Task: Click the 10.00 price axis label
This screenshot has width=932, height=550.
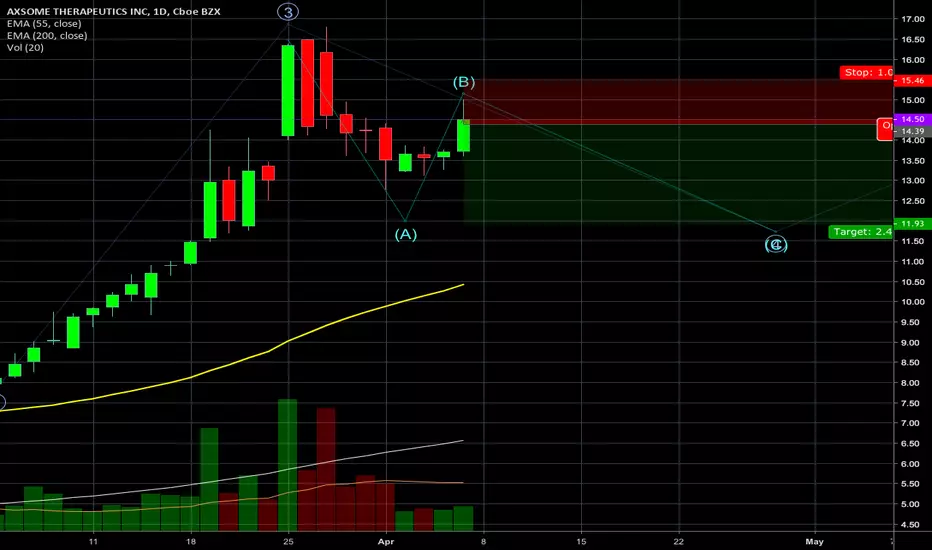Action: (913, 301)
